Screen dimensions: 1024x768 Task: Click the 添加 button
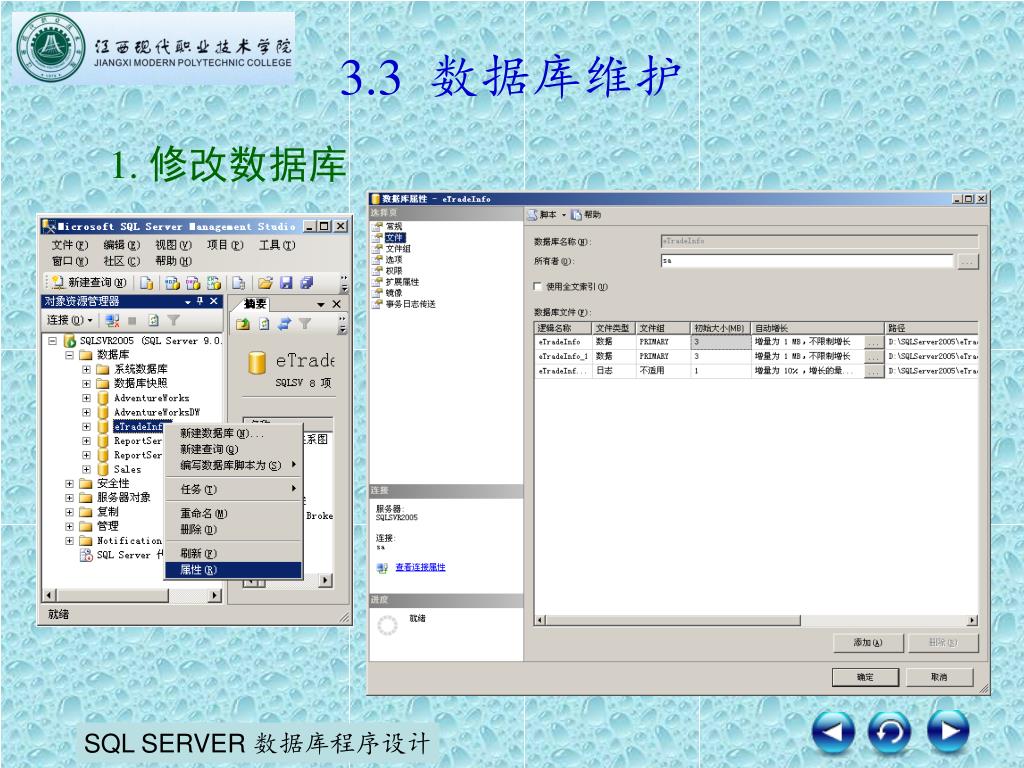point(868,643)
